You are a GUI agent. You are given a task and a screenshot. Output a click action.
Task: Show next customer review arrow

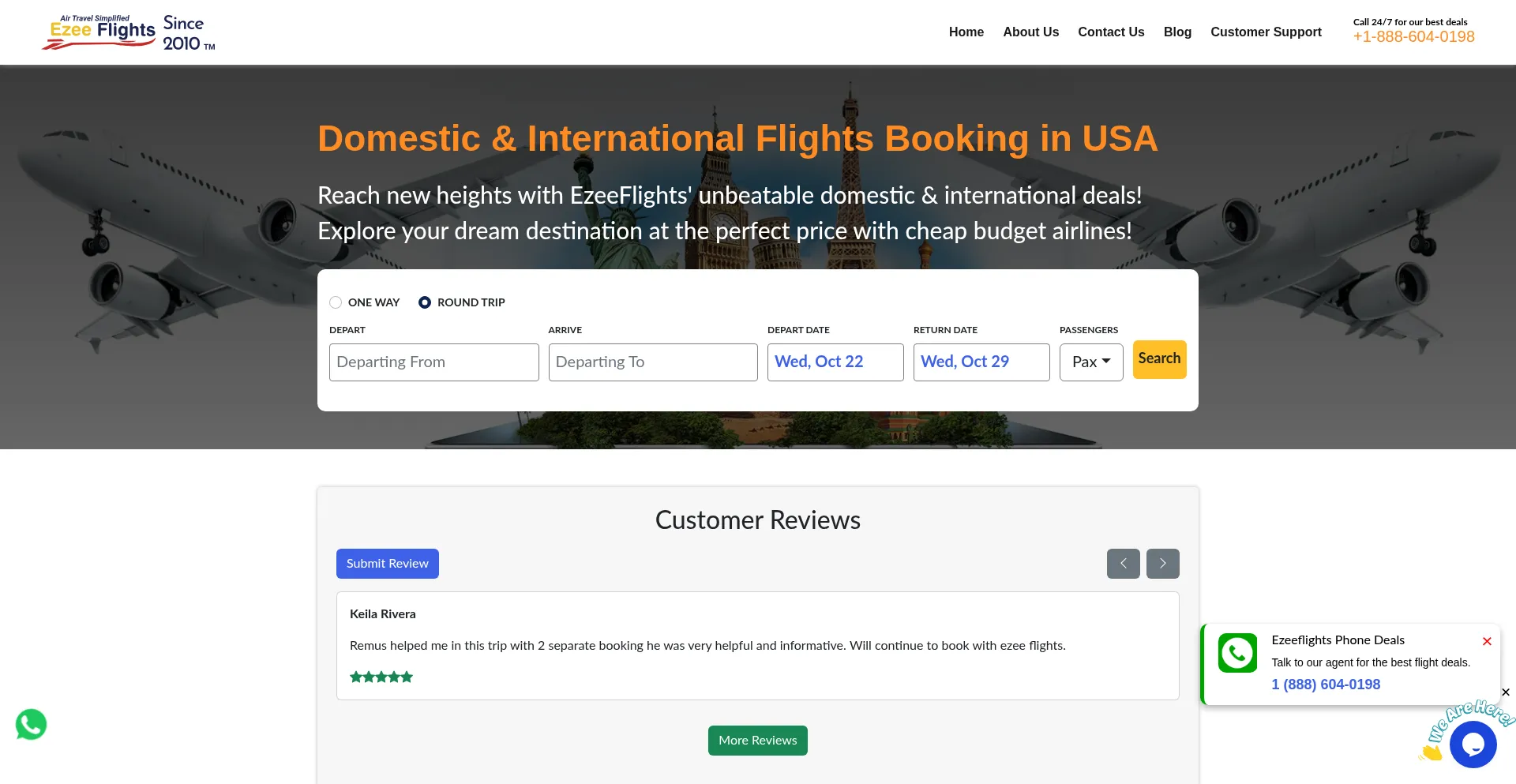tap(1162, 564)
